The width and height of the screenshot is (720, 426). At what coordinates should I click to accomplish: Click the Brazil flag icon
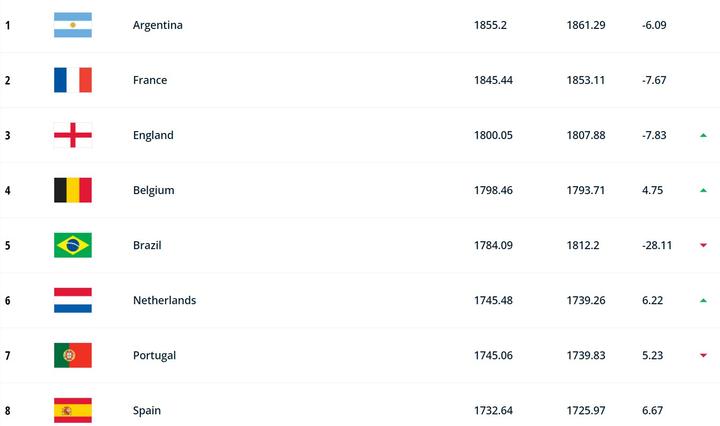pyautogui.click(x=73, y=245)
